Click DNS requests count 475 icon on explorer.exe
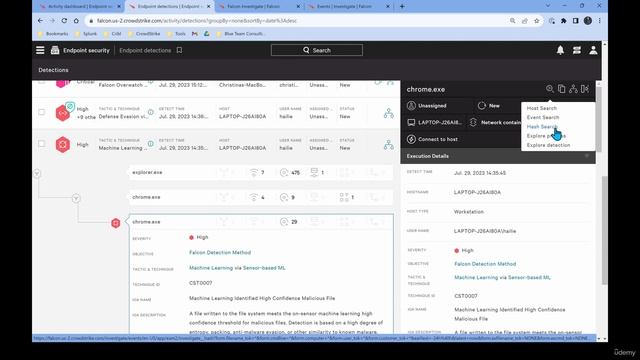 coord(284,173)
